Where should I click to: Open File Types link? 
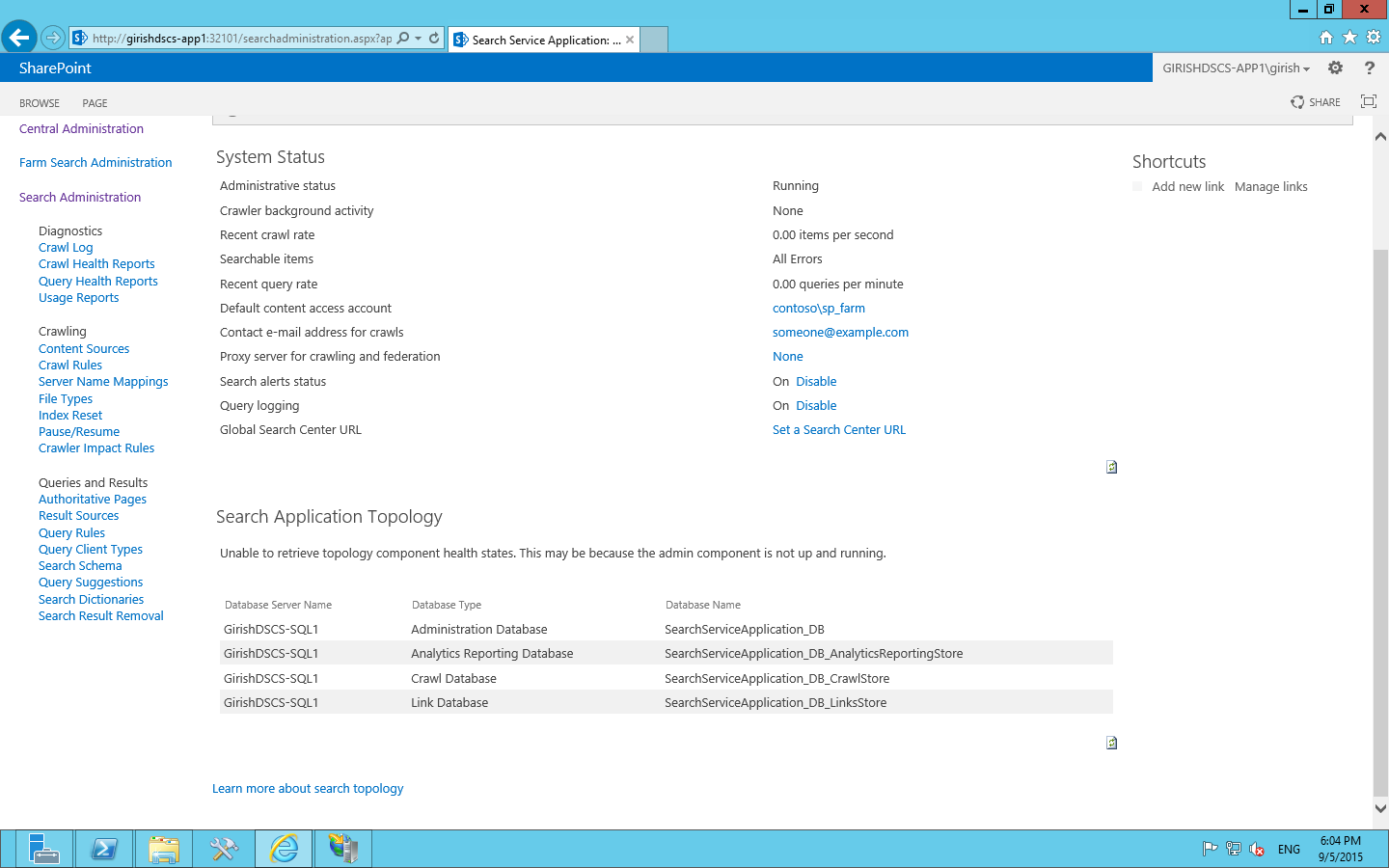66,398
